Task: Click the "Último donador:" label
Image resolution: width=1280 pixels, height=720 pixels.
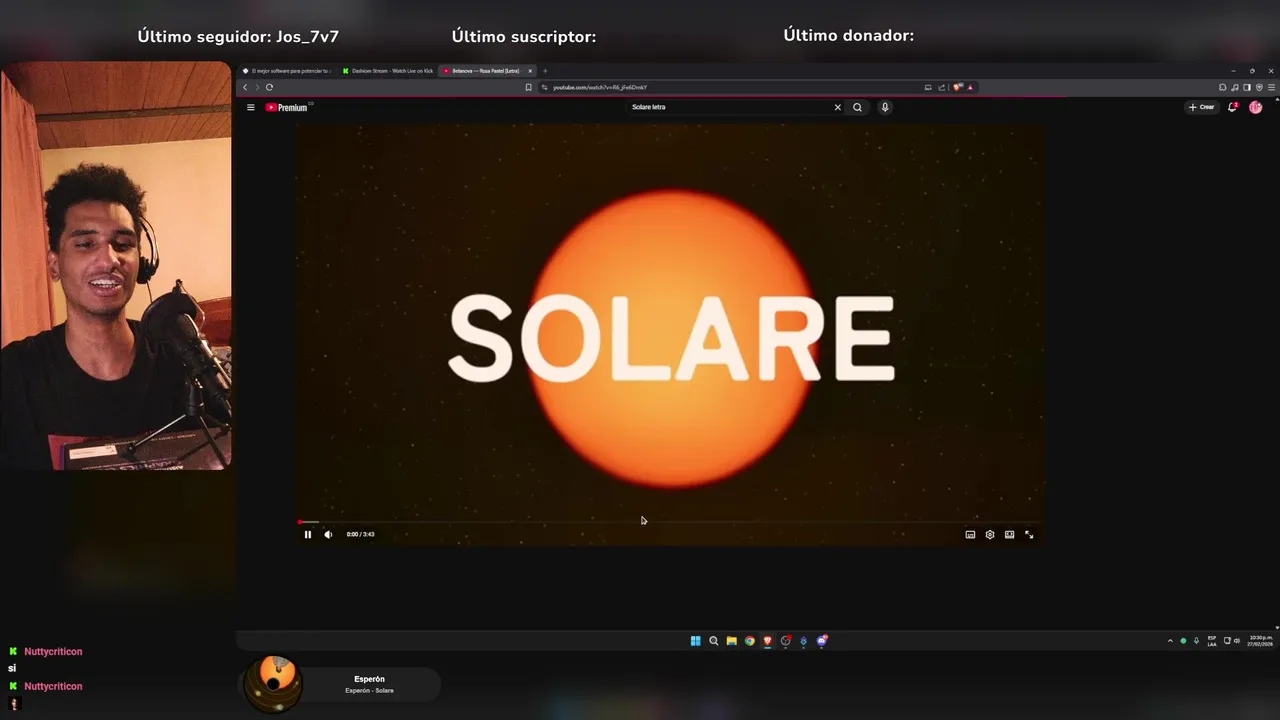Action: 849,35
